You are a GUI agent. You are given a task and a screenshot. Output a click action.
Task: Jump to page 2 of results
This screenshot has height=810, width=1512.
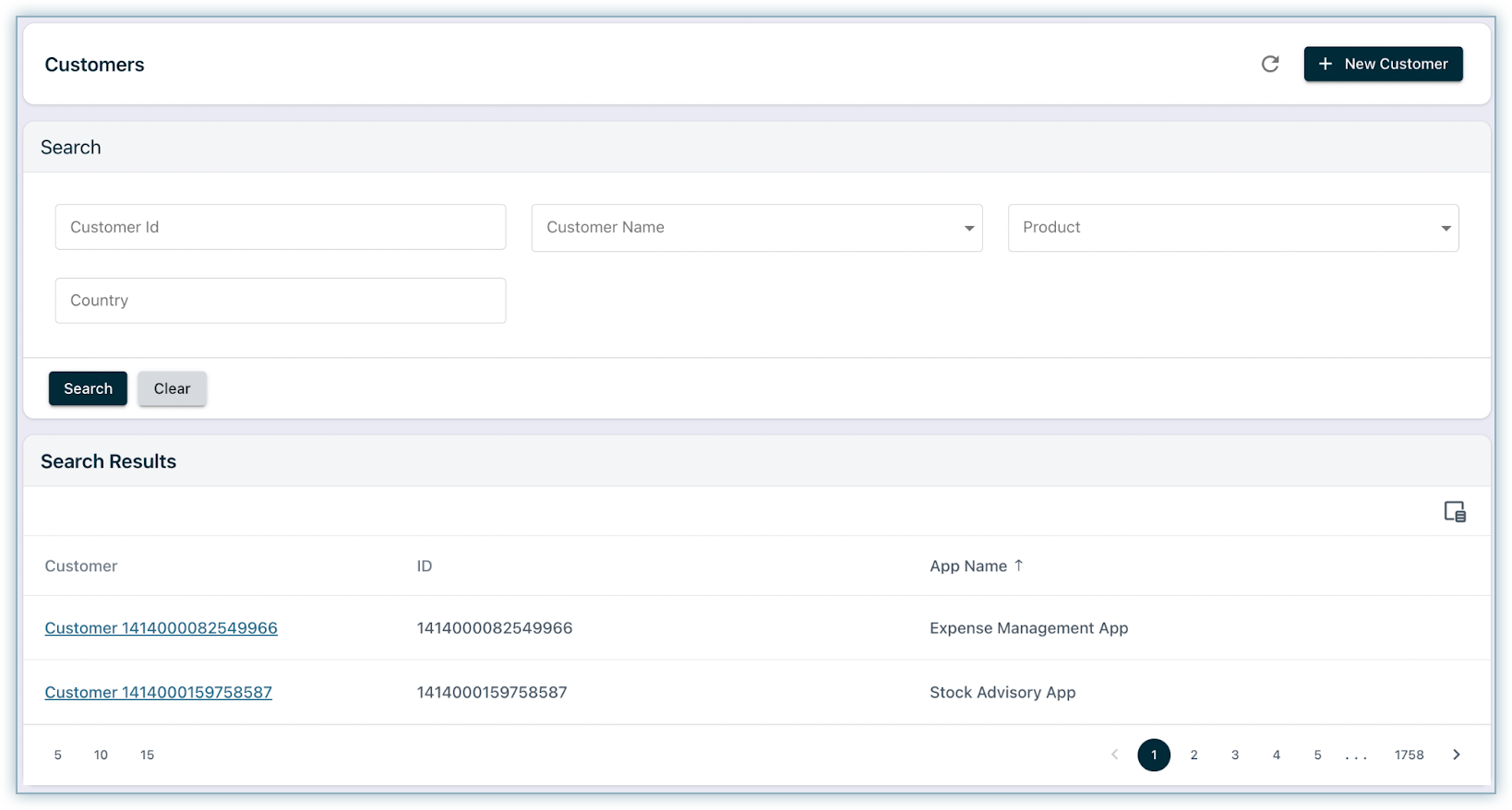pos(1194,755)
